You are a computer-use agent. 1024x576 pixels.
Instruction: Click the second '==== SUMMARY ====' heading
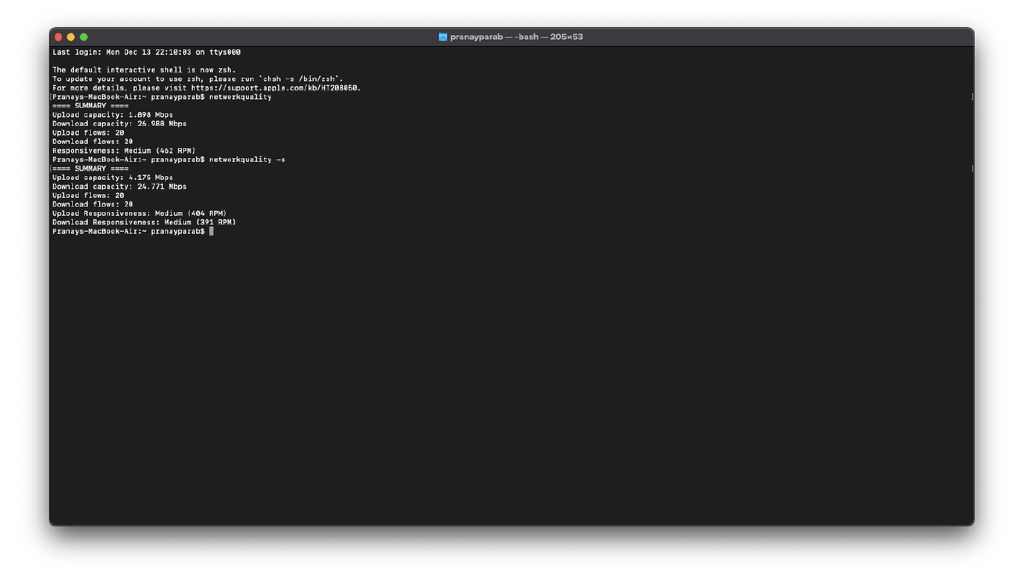90,168
